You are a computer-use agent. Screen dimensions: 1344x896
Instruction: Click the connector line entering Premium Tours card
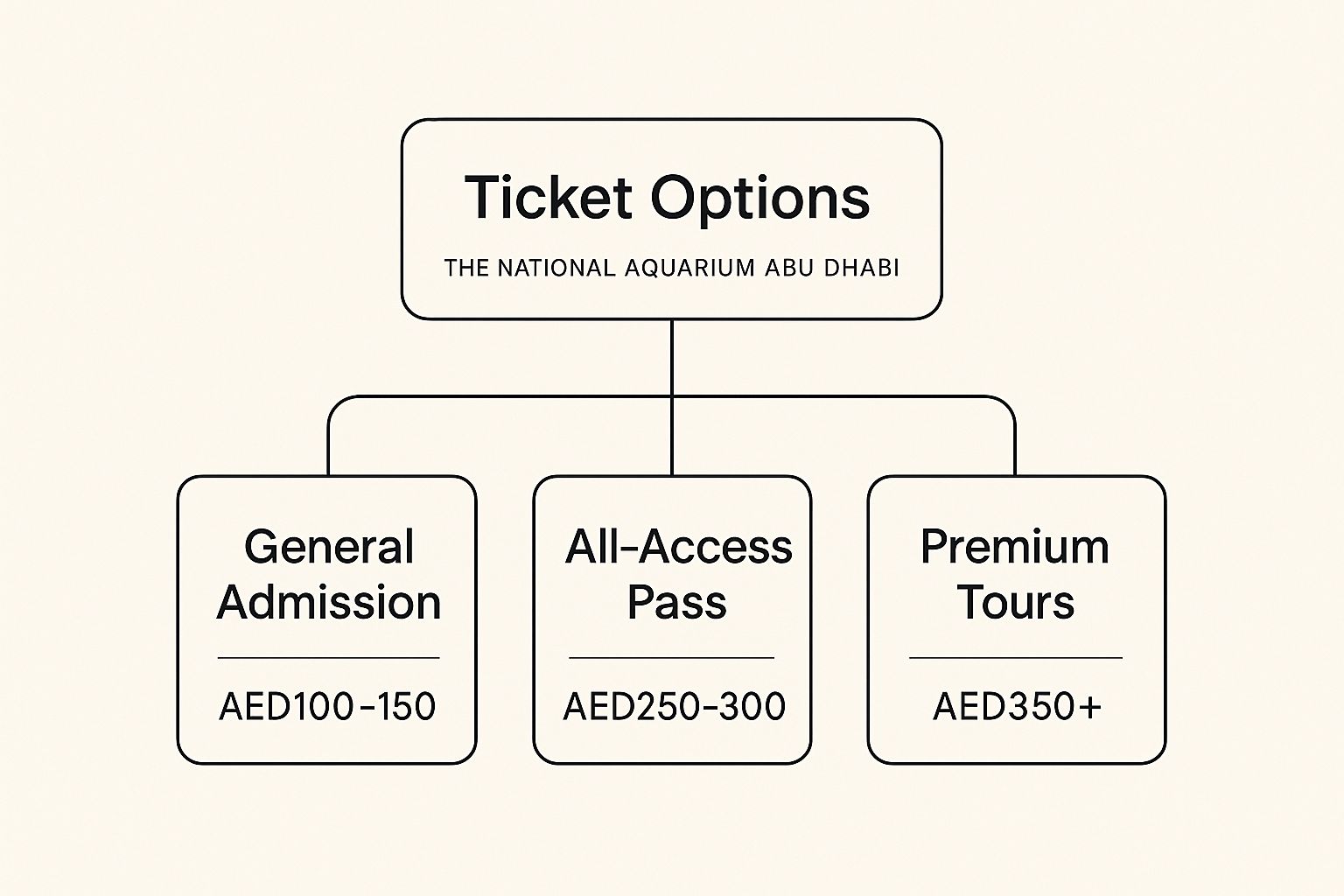coord(1015,451)
